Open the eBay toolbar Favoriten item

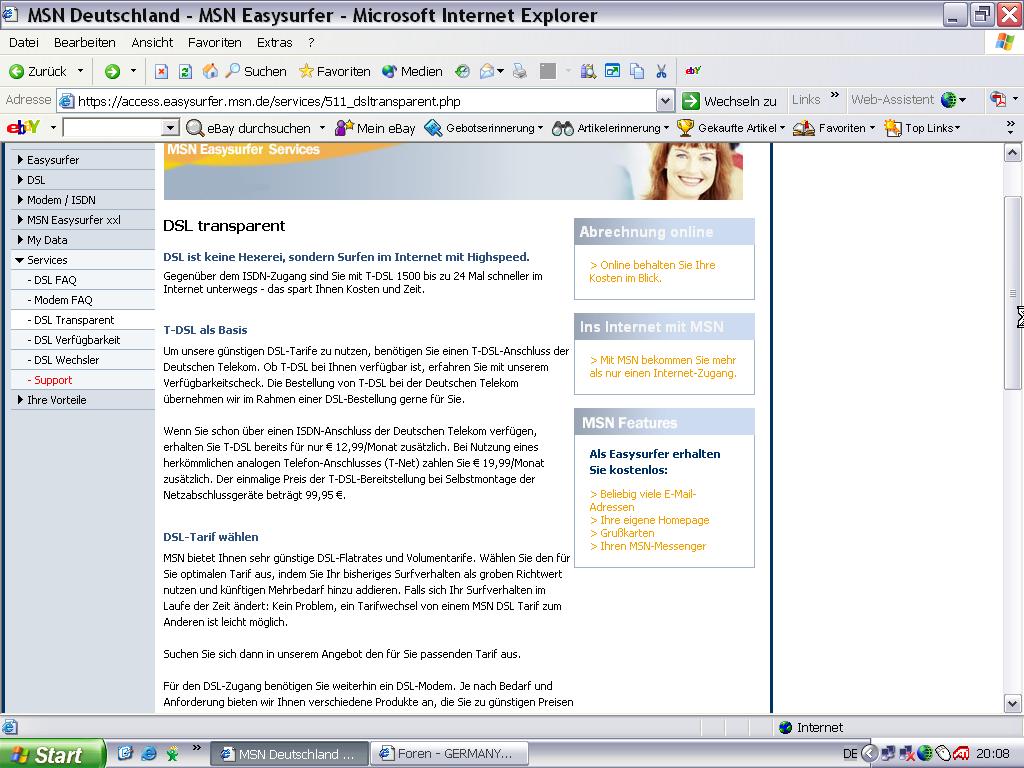click(x=833, y=128)
